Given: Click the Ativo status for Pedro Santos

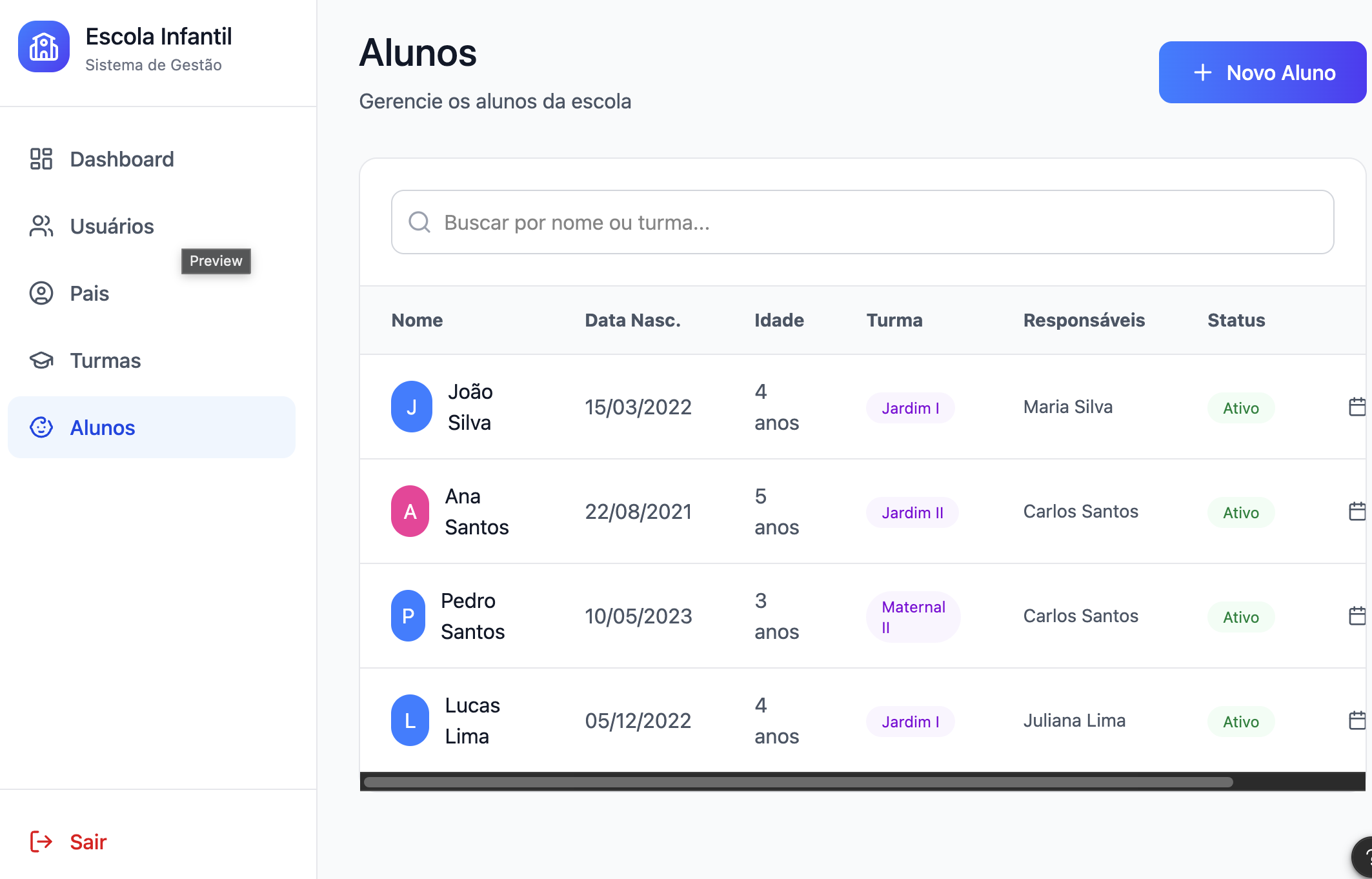Looking at the screenshot, I should 1241,617.
